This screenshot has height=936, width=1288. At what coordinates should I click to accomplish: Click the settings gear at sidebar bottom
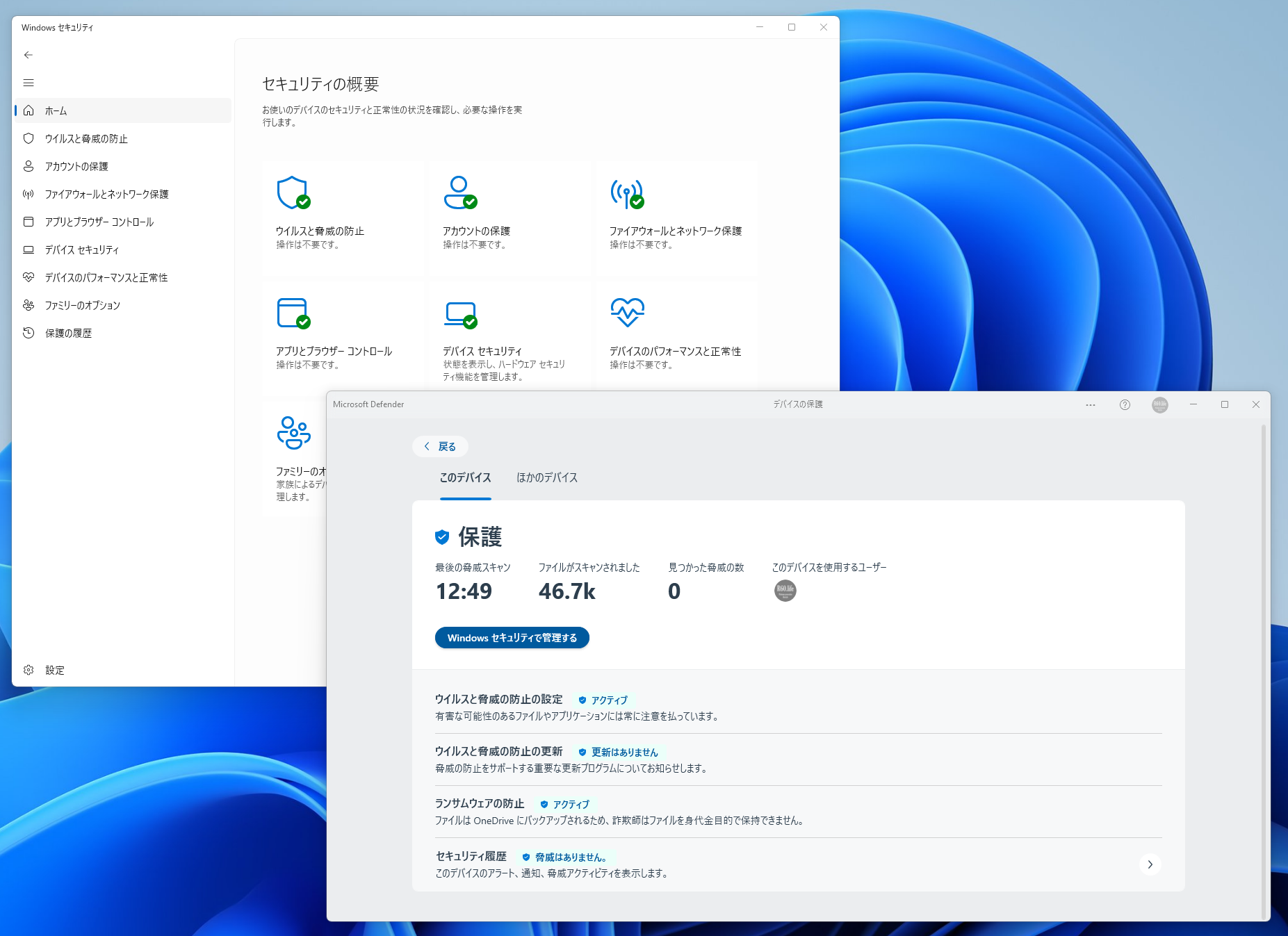28,669
